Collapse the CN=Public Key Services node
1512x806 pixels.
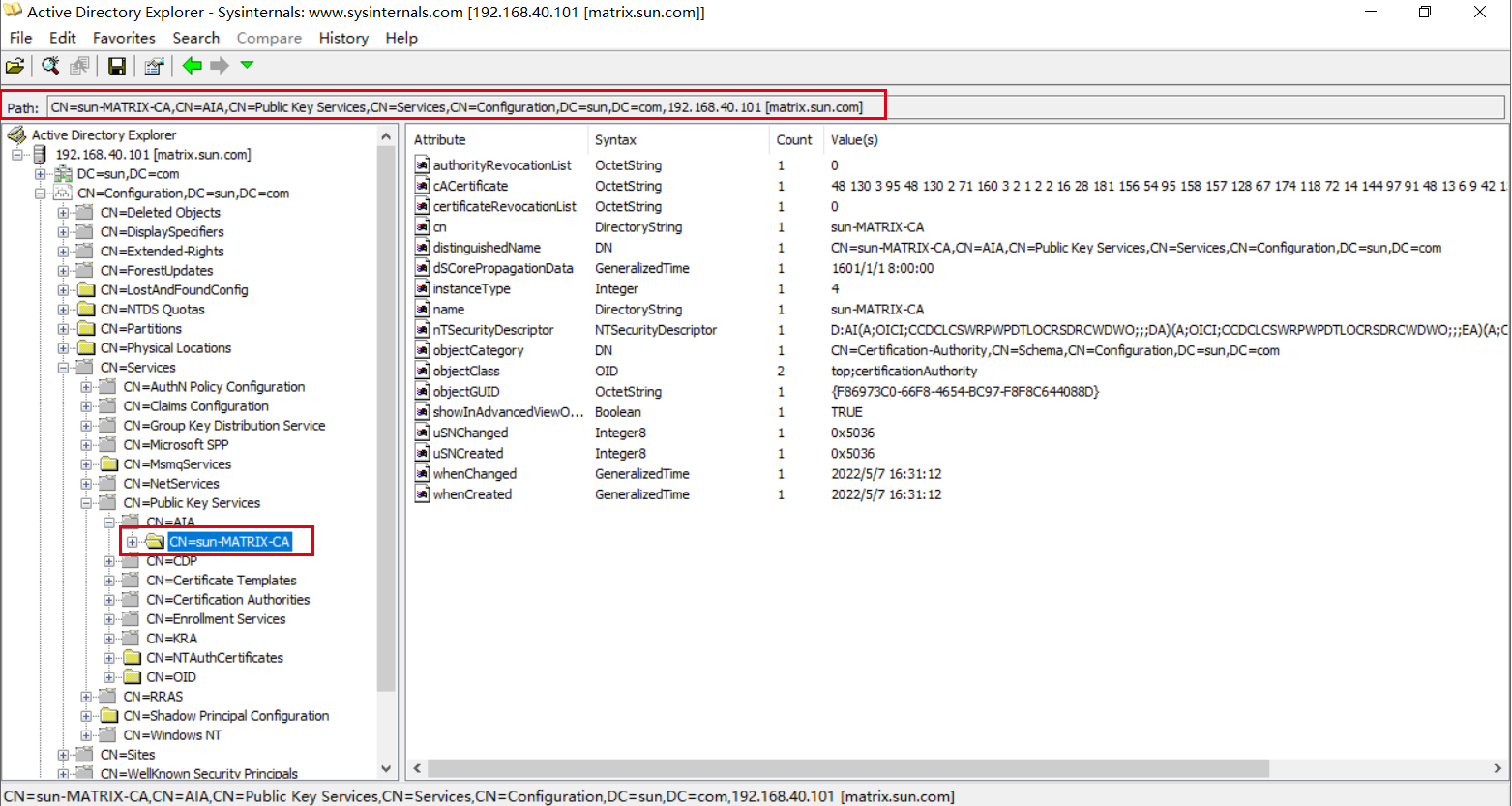point(86,503)
